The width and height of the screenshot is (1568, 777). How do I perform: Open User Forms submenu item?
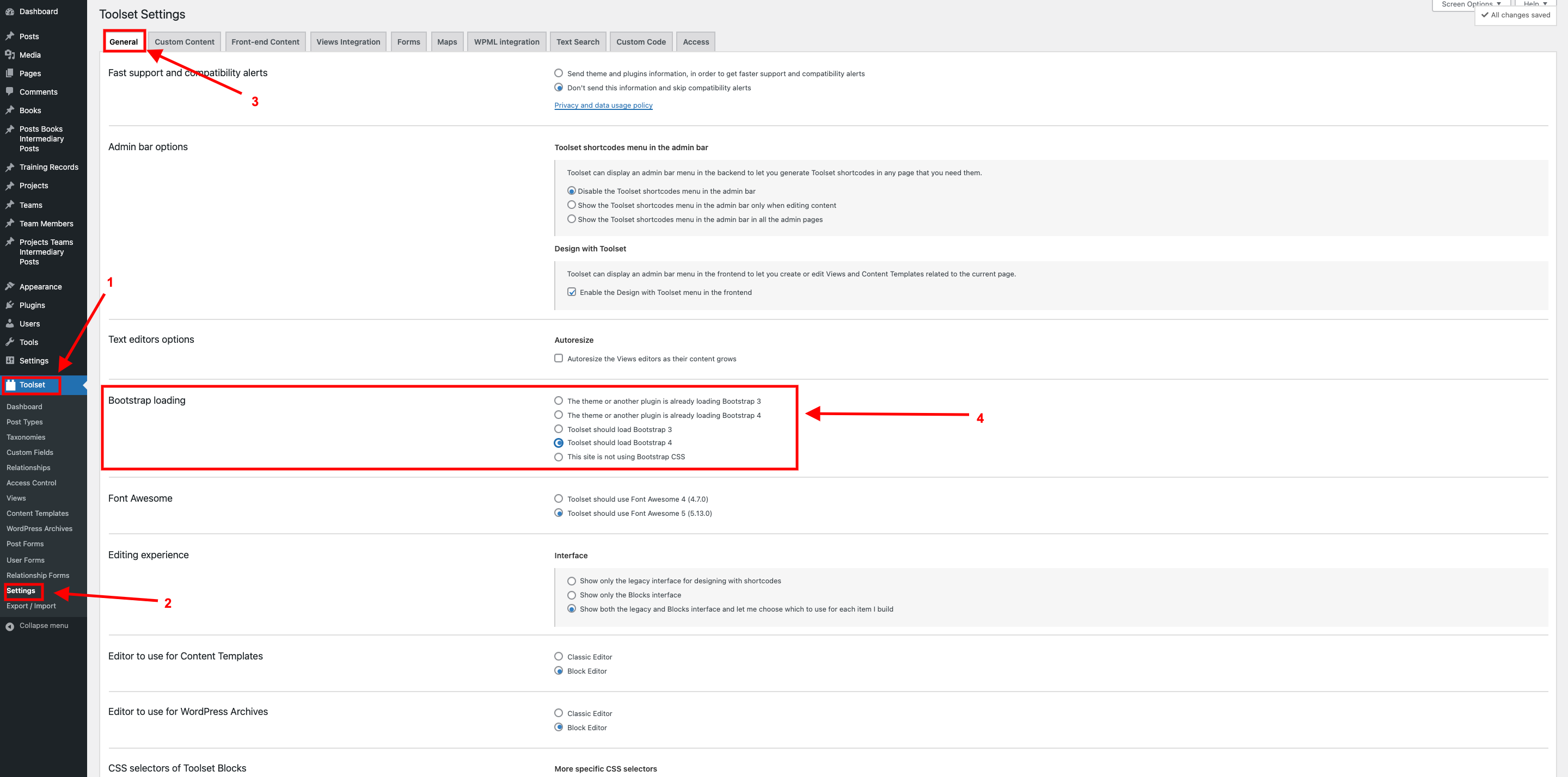click(26, 560)
